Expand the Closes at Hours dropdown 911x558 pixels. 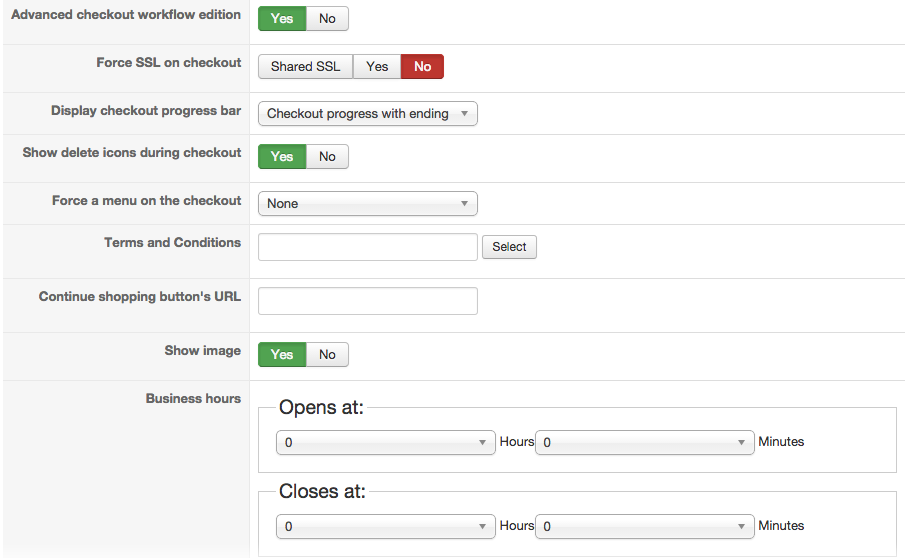(385, 526)
